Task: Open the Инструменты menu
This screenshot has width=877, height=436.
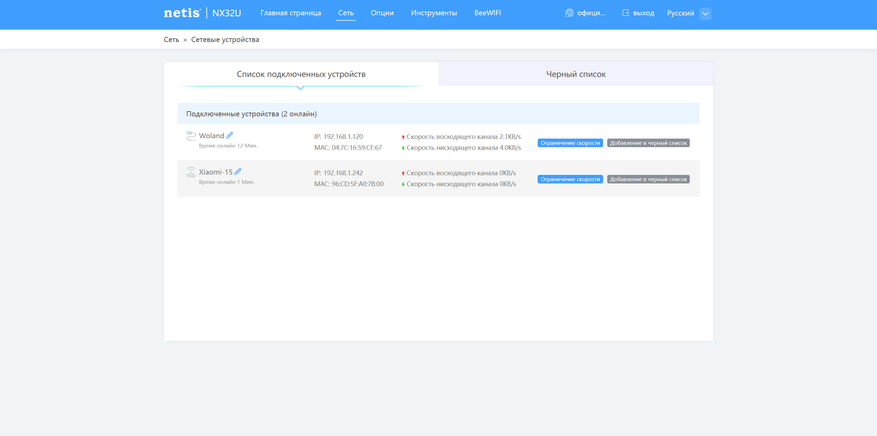Action: click(434, 13)
